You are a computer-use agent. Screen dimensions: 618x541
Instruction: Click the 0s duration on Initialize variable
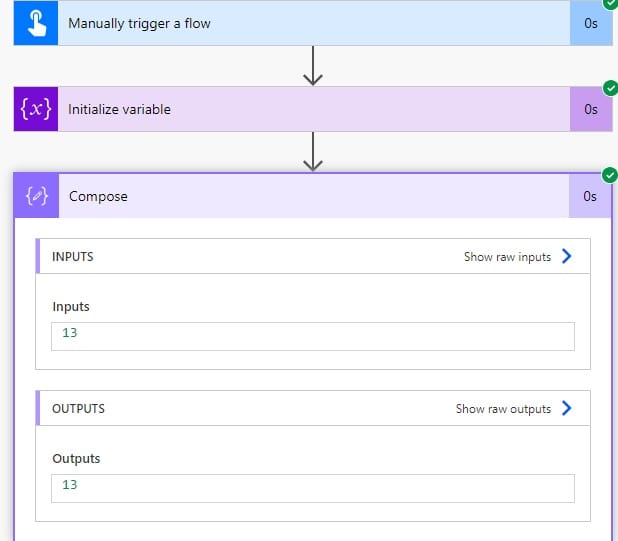click(x=591, y=110)
